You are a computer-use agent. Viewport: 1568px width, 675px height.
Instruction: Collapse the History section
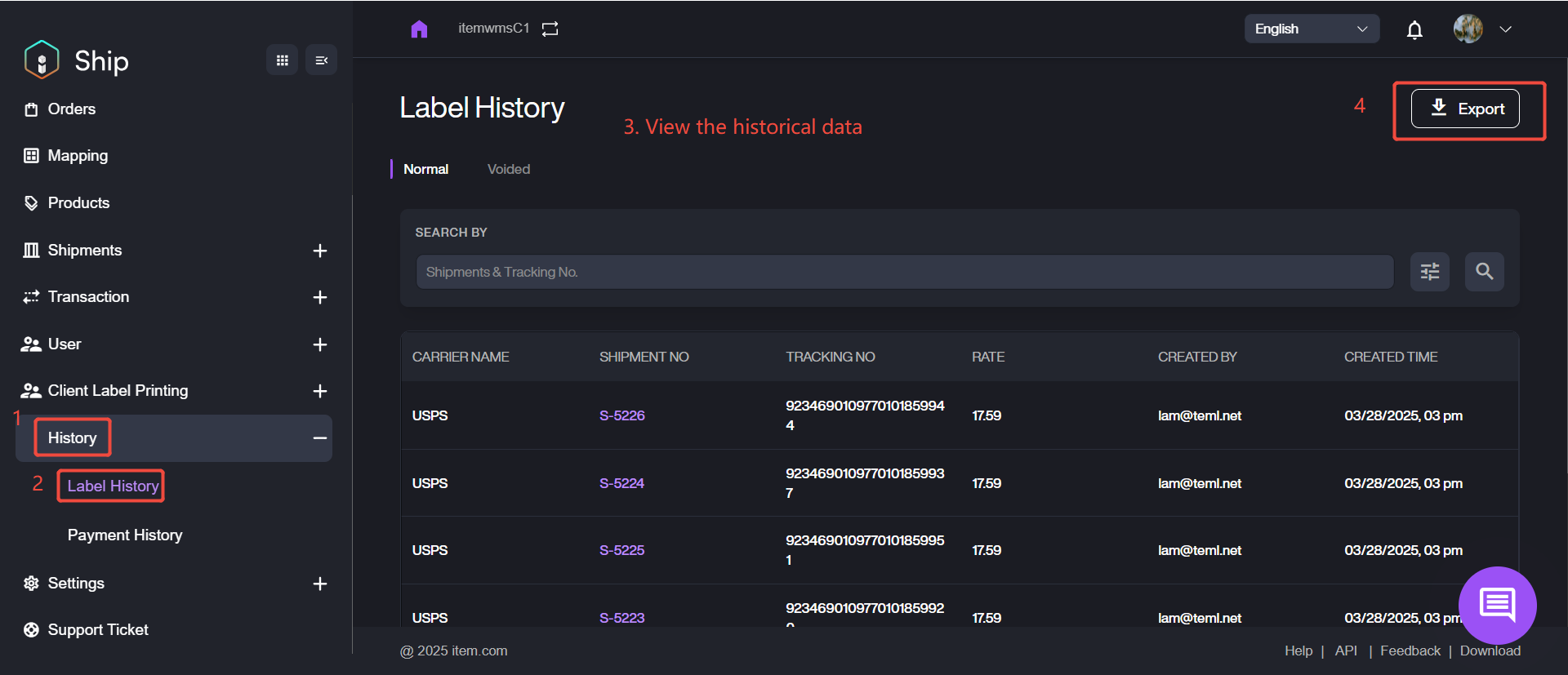319,438
